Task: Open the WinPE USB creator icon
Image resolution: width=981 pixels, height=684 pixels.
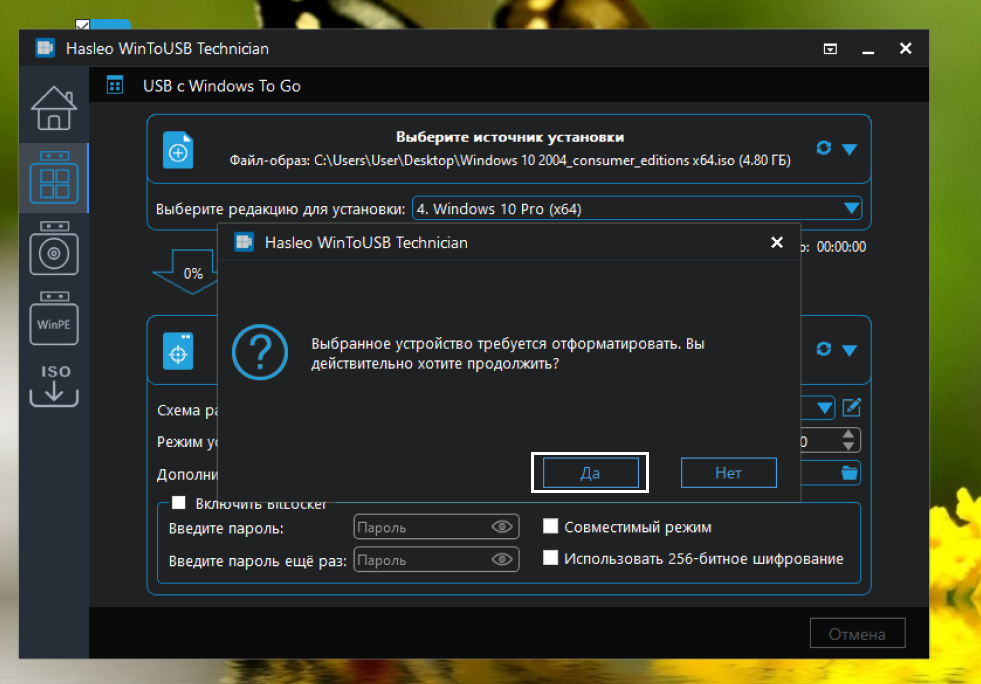Action: point(54,318)
